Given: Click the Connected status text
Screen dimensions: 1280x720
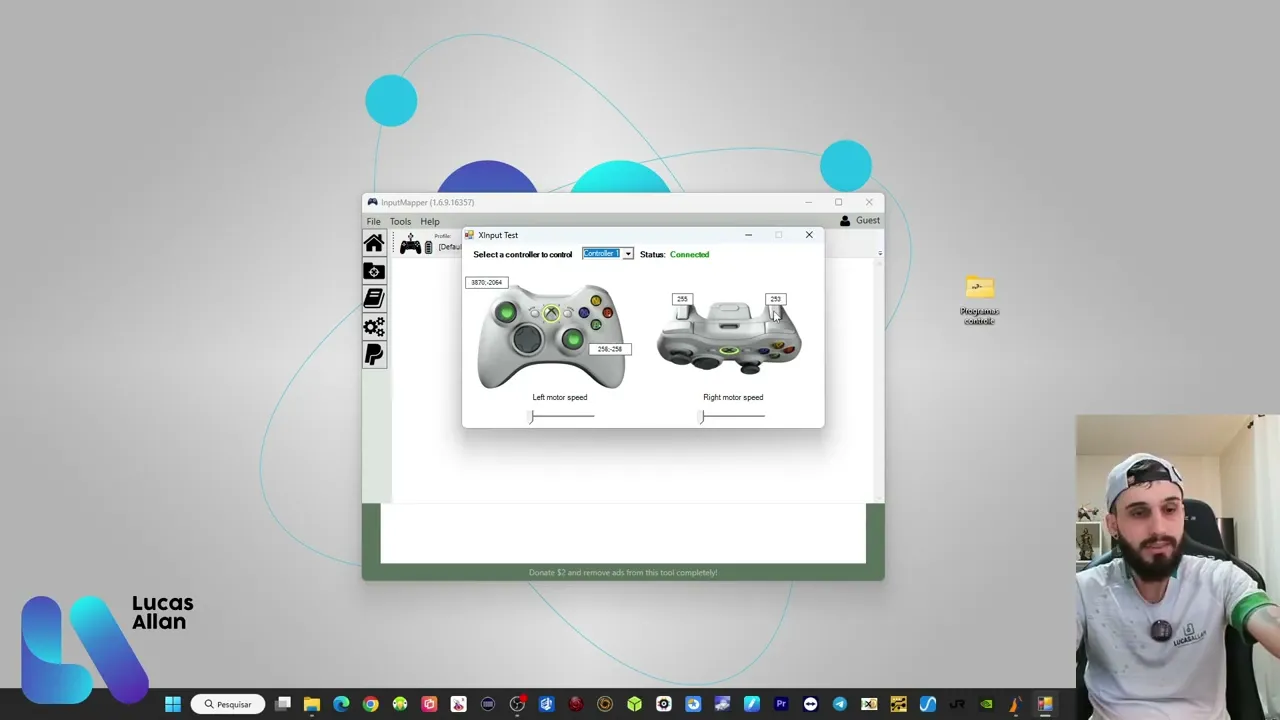Looking at the screenshot, I should point(689,255).
